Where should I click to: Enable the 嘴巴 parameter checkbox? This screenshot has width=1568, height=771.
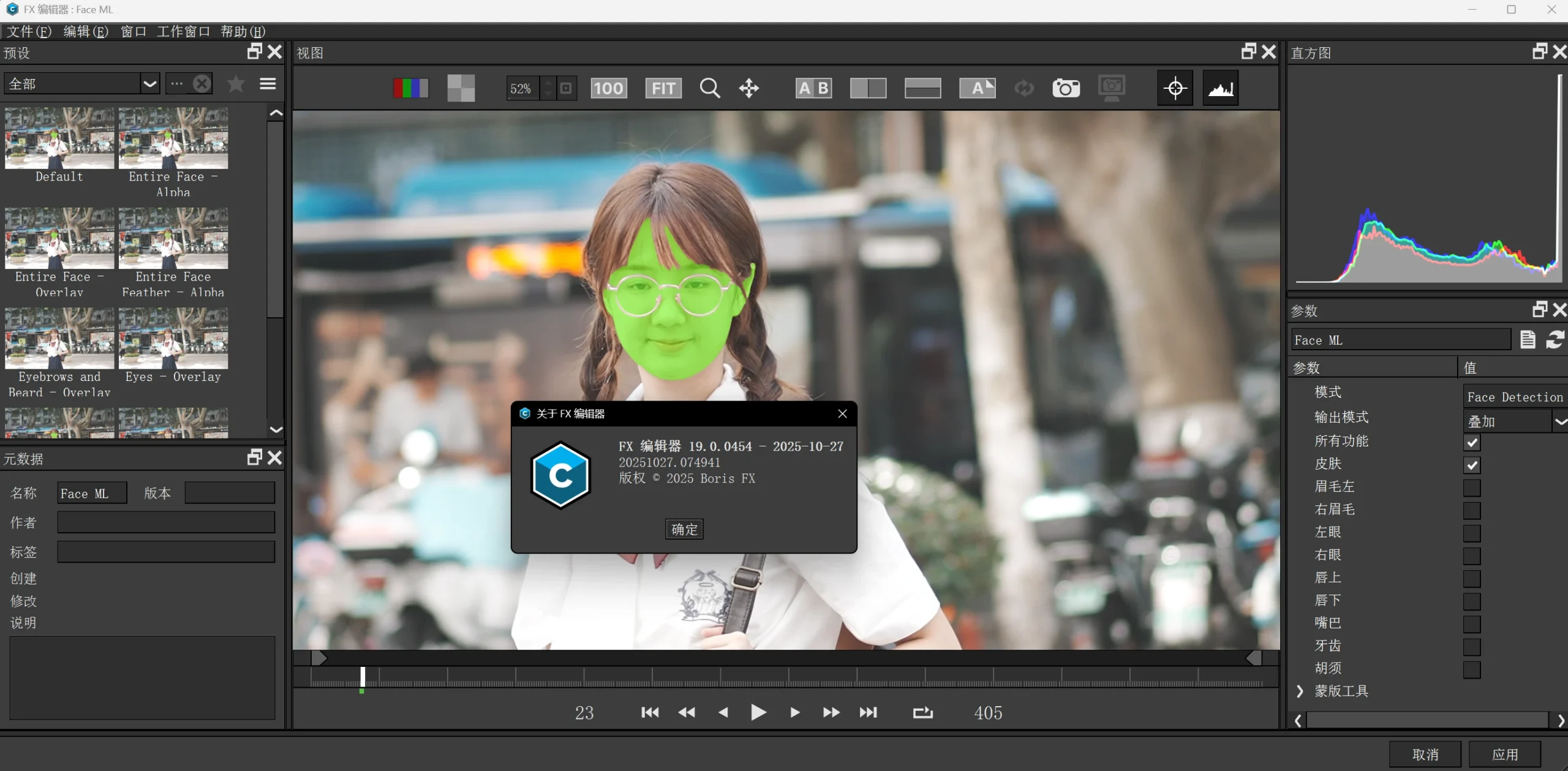click(x=1472, y=624)
